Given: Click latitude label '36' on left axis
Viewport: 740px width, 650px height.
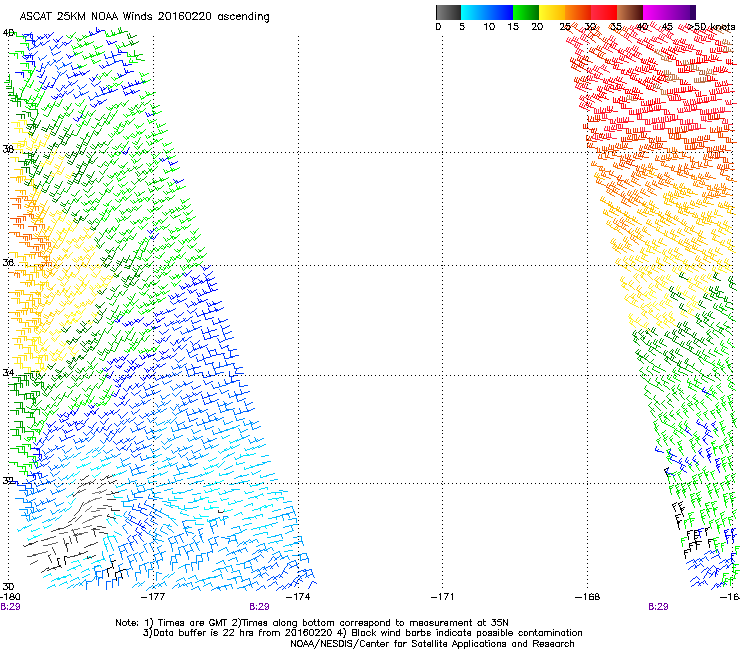Looking at the screenshot, I should point(8,262).
